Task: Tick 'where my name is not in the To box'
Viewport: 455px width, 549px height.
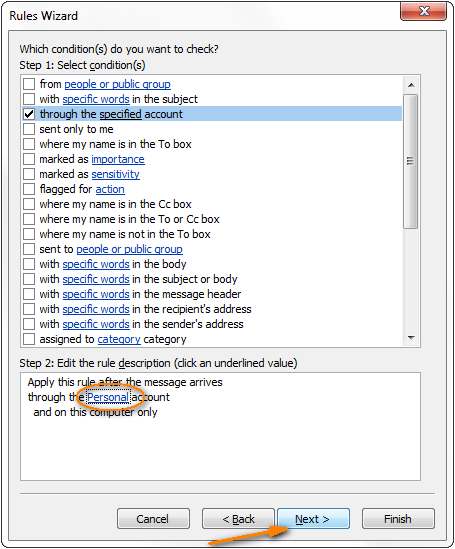Action: coord(29,234)
